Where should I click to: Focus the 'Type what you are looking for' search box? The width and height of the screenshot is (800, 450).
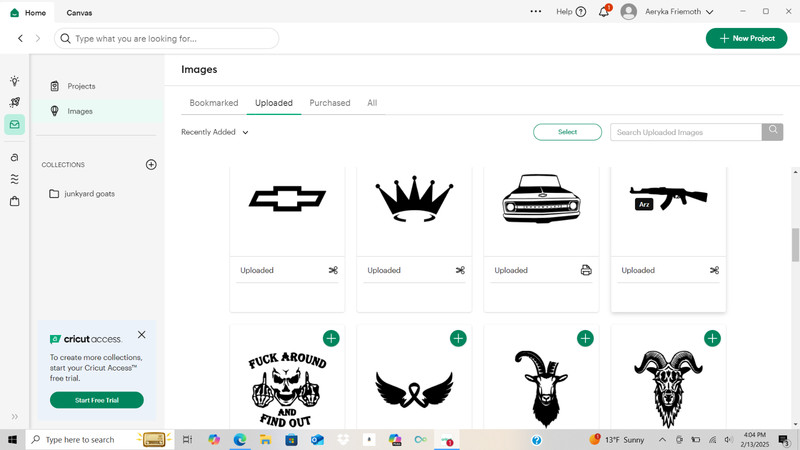[166, 38]
